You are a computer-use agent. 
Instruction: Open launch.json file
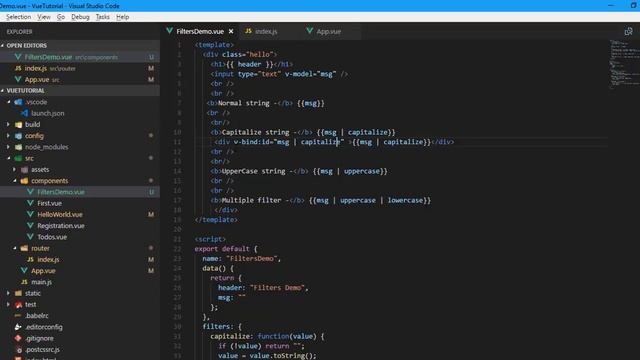click(x=48, y=113)
